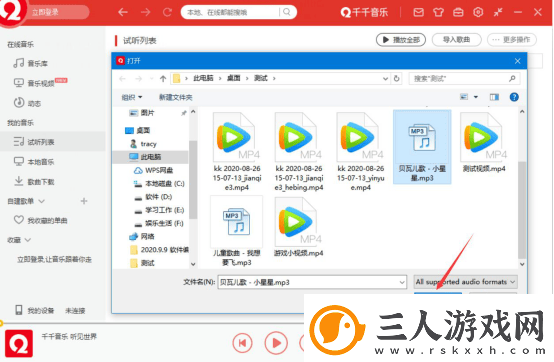
Task: Click the file list vertical scrollbar
Action: pyautogui.click(x=522, y=210)
